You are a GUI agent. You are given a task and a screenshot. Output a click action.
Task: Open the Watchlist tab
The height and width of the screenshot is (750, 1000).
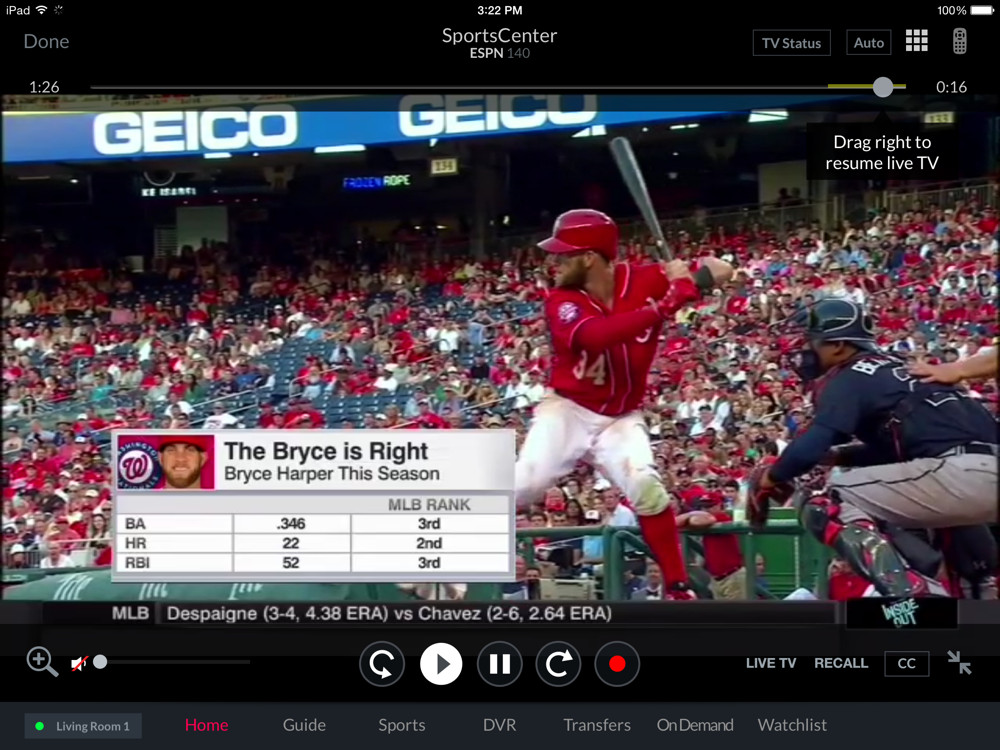coord(792,725)
